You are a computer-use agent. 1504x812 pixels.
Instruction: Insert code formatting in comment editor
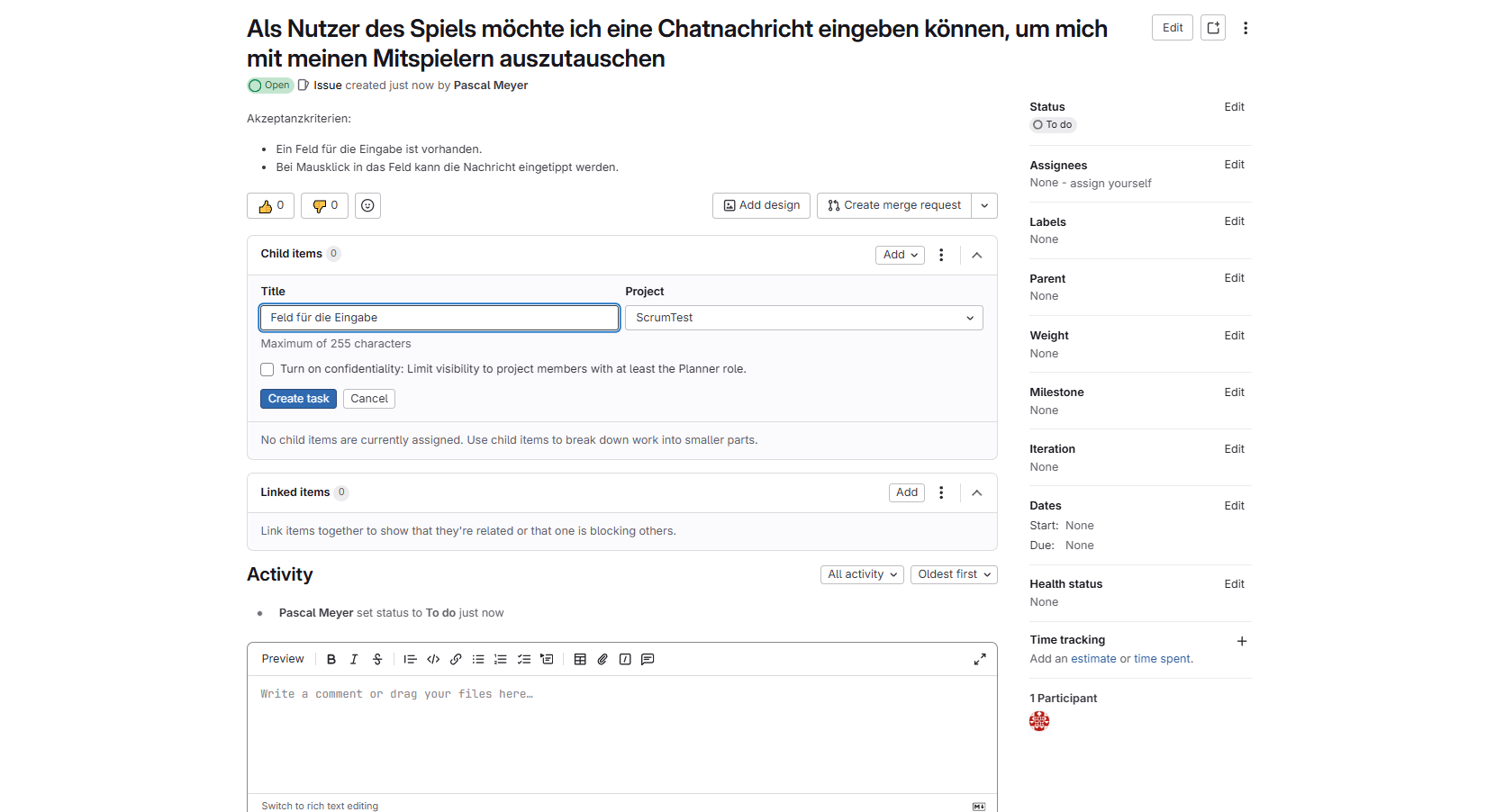pos(433,659)
